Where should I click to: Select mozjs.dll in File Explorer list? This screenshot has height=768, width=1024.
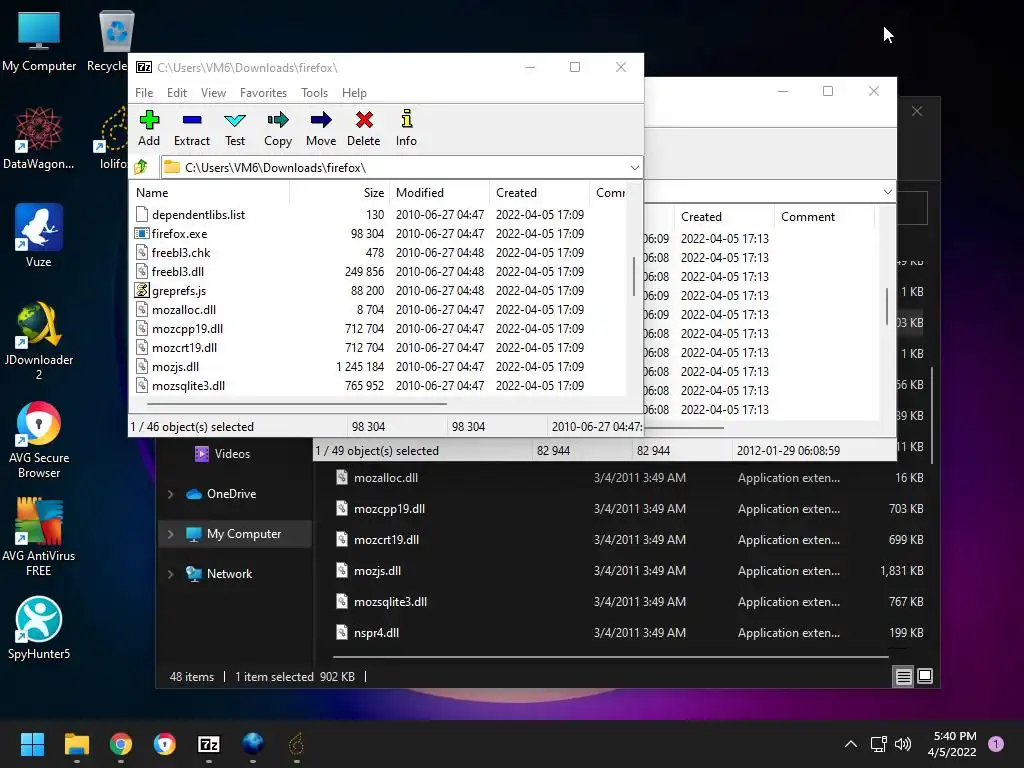coord(377,571)
